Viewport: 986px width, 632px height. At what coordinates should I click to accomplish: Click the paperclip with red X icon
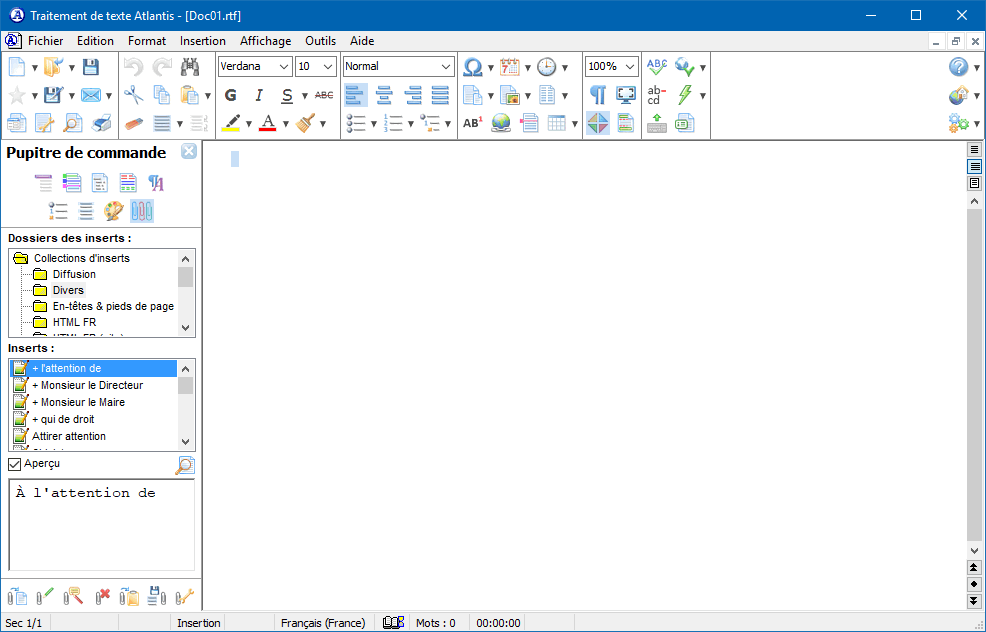102,596
